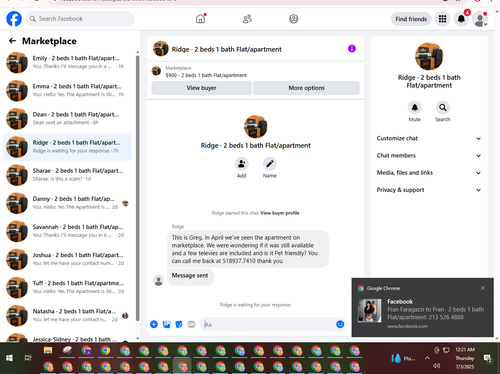Image resolution: width=500 pixels, height=374 pixels.
Task: Open the emoji picker smiley
Action: tap(340, 324)
